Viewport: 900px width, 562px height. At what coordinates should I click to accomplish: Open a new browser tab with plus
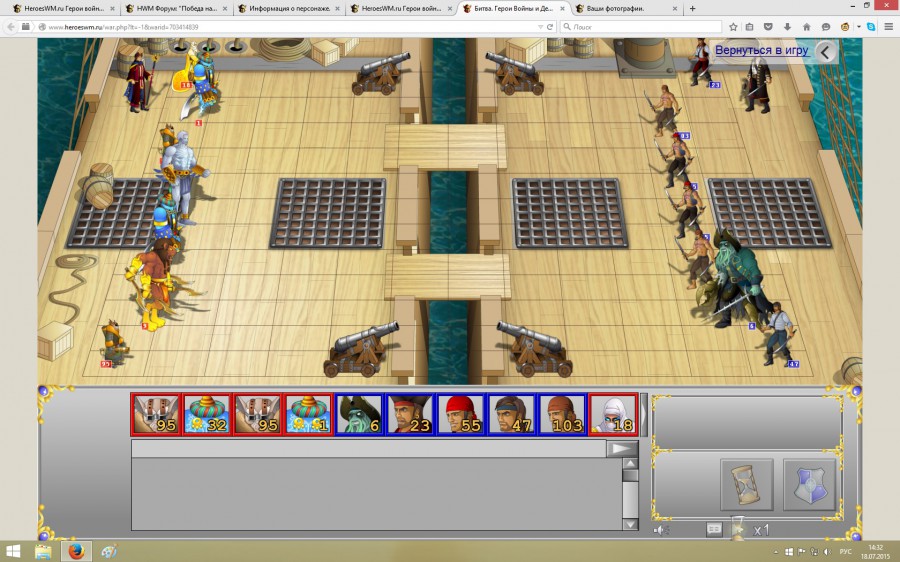pos(693,9)
